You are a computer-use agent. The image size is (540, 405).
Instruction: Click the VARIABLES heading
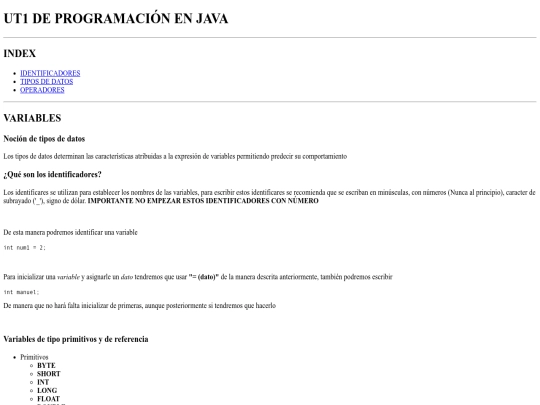pyautogui.click(x=32, y=118)
